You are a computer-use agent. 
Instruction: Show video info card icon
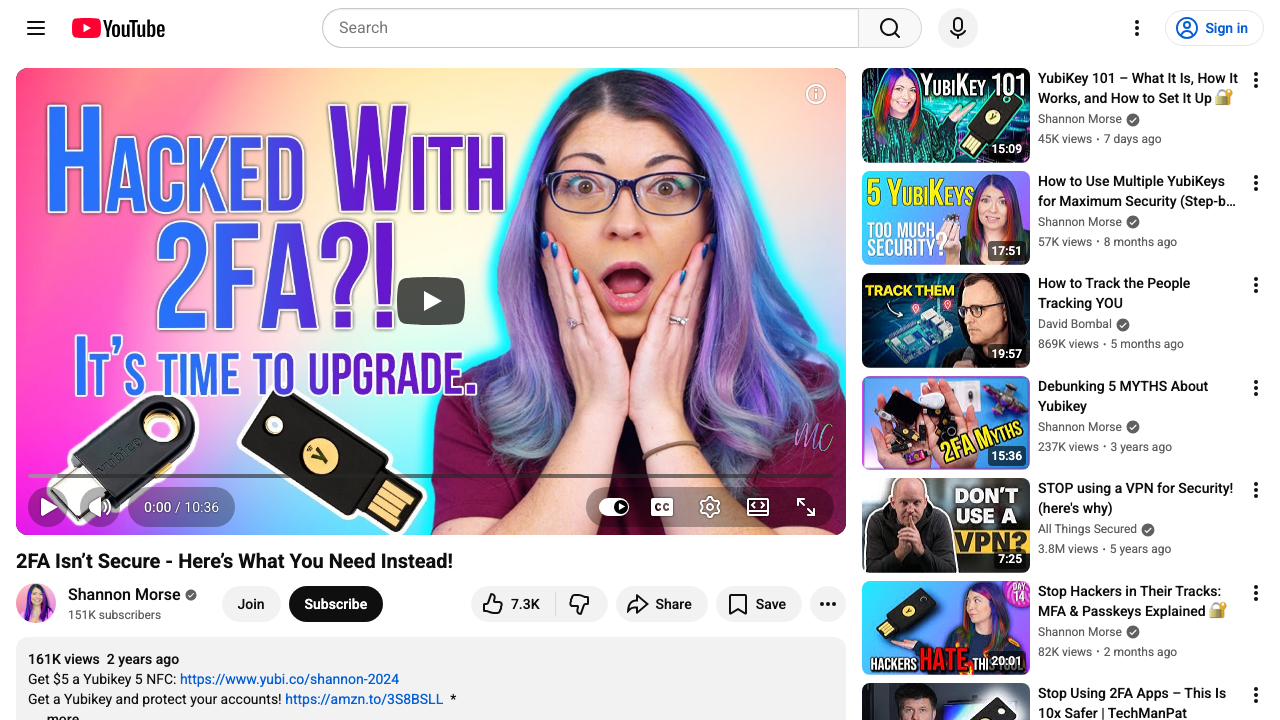816,94
